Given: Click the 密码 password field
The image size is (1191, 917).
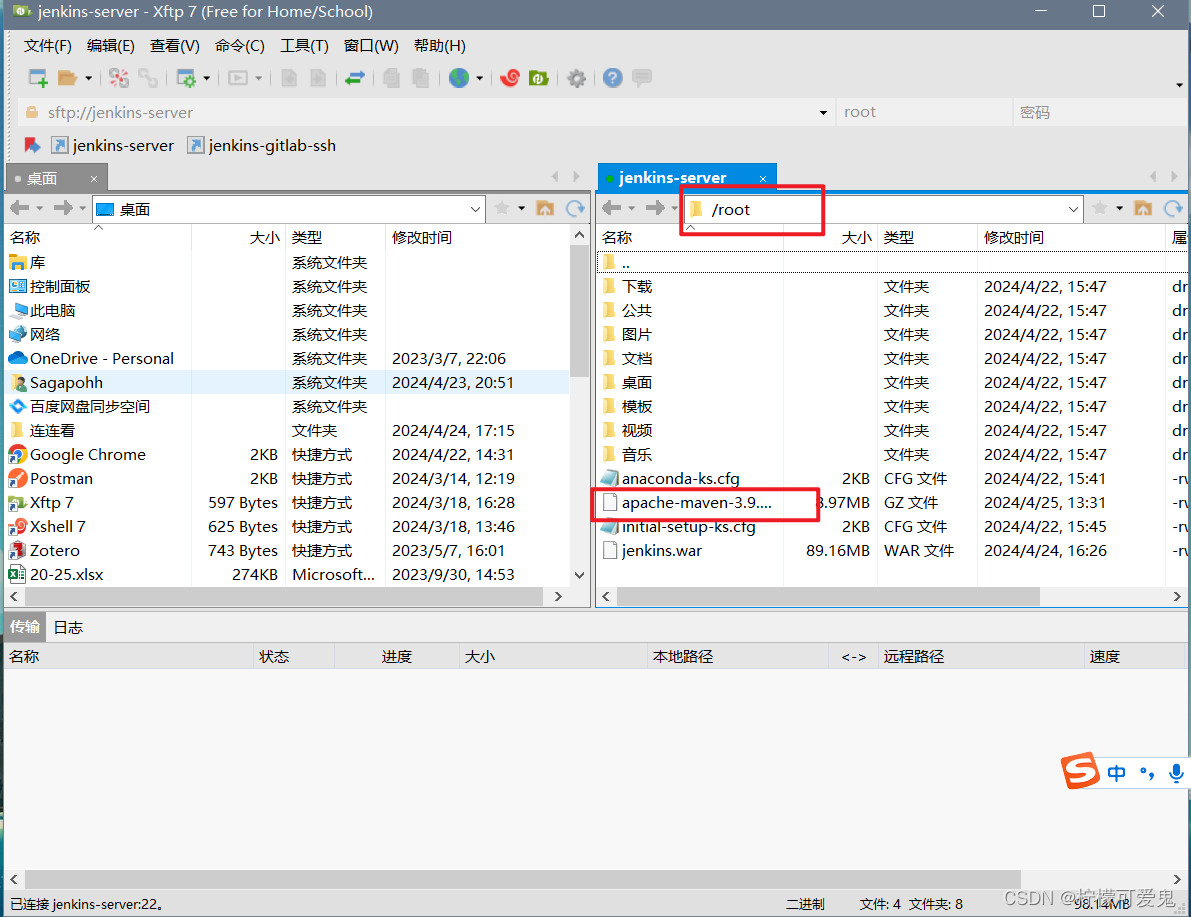Looking at the screenshot, I should 1101,112.
